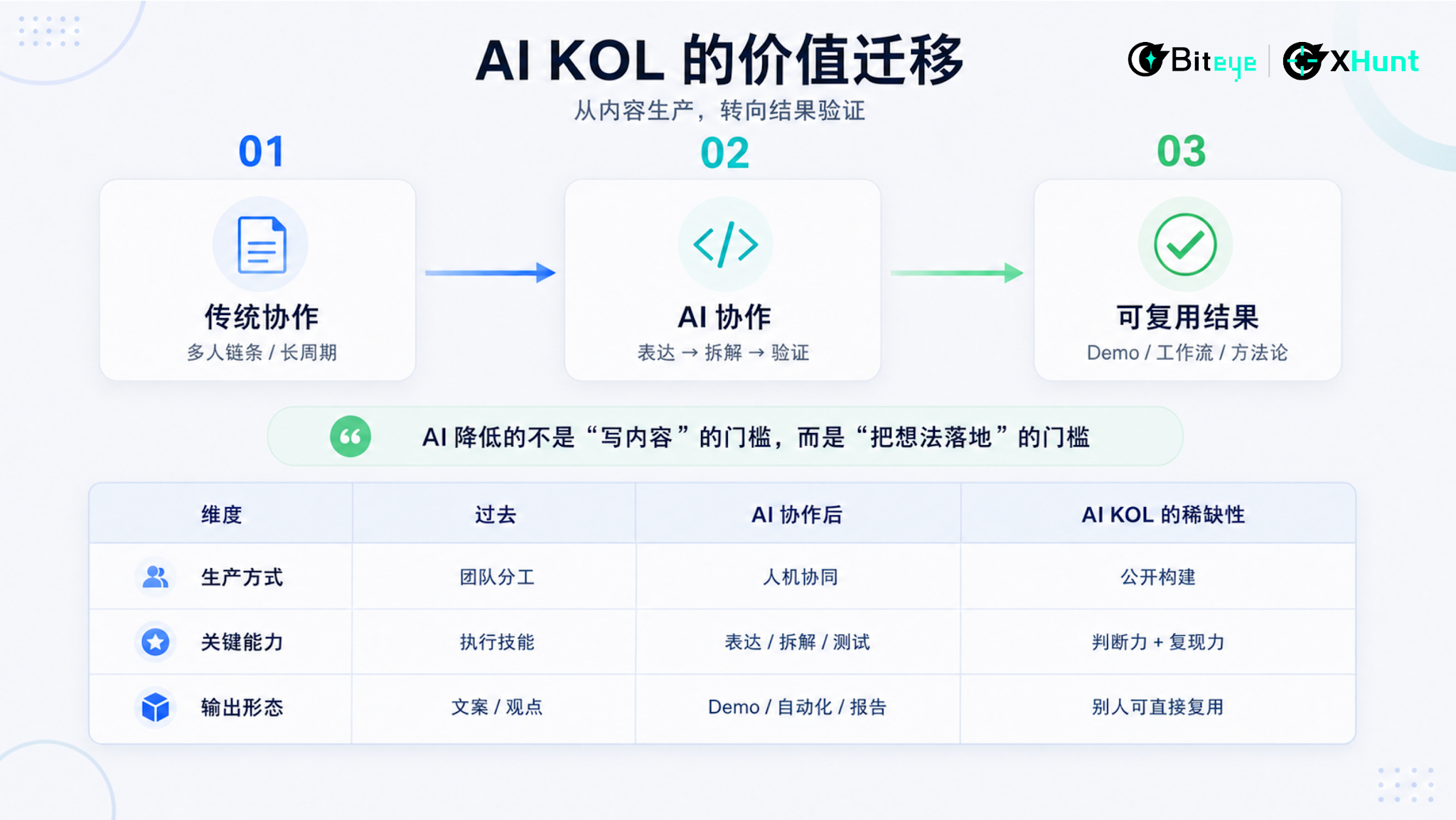Screen dimensions: 1456x820
Task: Click the XHunt logo
Action: 1351,61
